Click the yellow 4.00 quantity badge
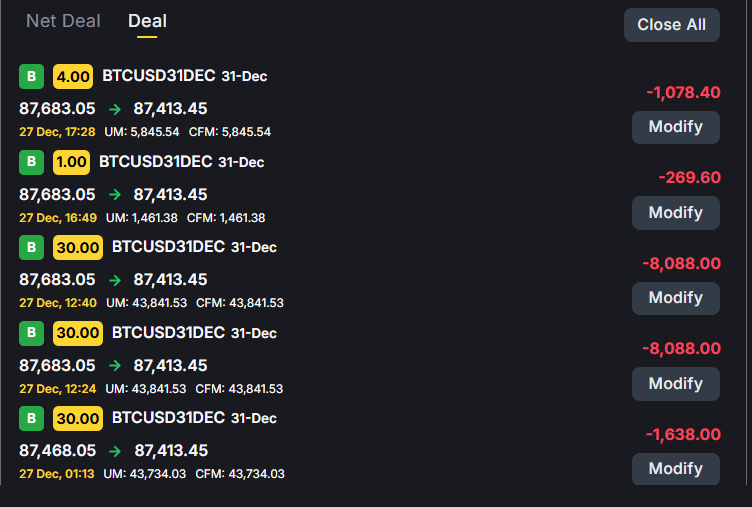This screenshot has width=752, height=507. point(73,76)
